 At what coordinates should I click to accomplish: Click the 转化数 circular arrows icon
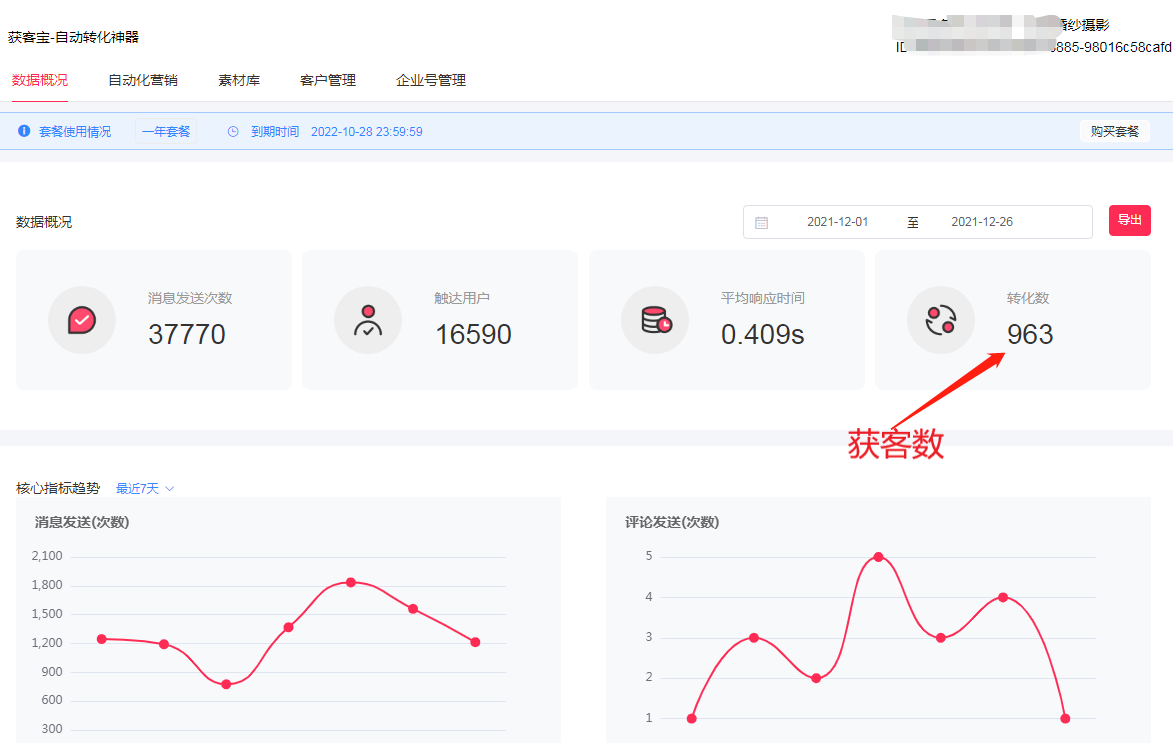[941, 319]
